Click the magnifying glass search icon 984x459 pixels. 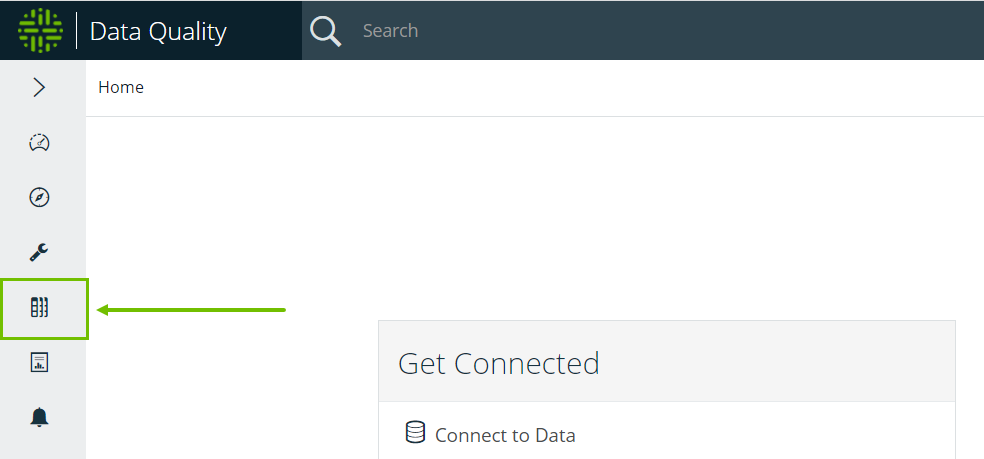point(326,31)
